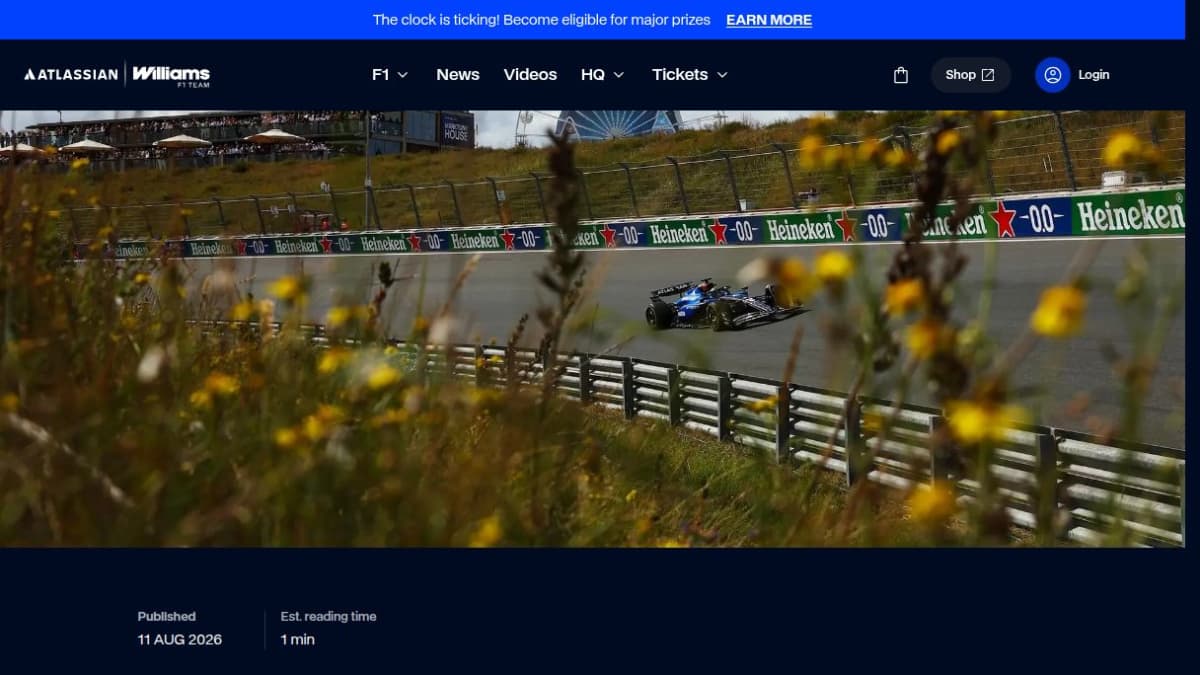Screen dimensions: 1200x675
Task: Go to the Videos section
Action: 530,75
